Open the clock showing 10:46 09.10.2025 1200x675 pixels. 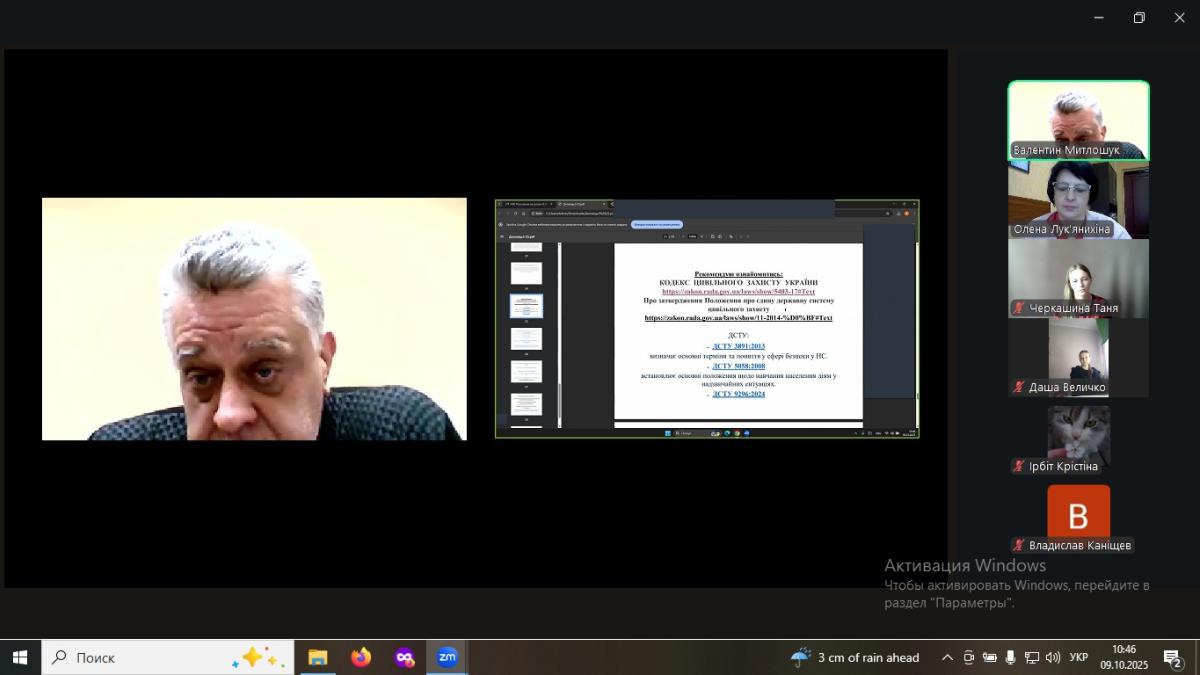pyautogui.click(x=1123, y=657)
